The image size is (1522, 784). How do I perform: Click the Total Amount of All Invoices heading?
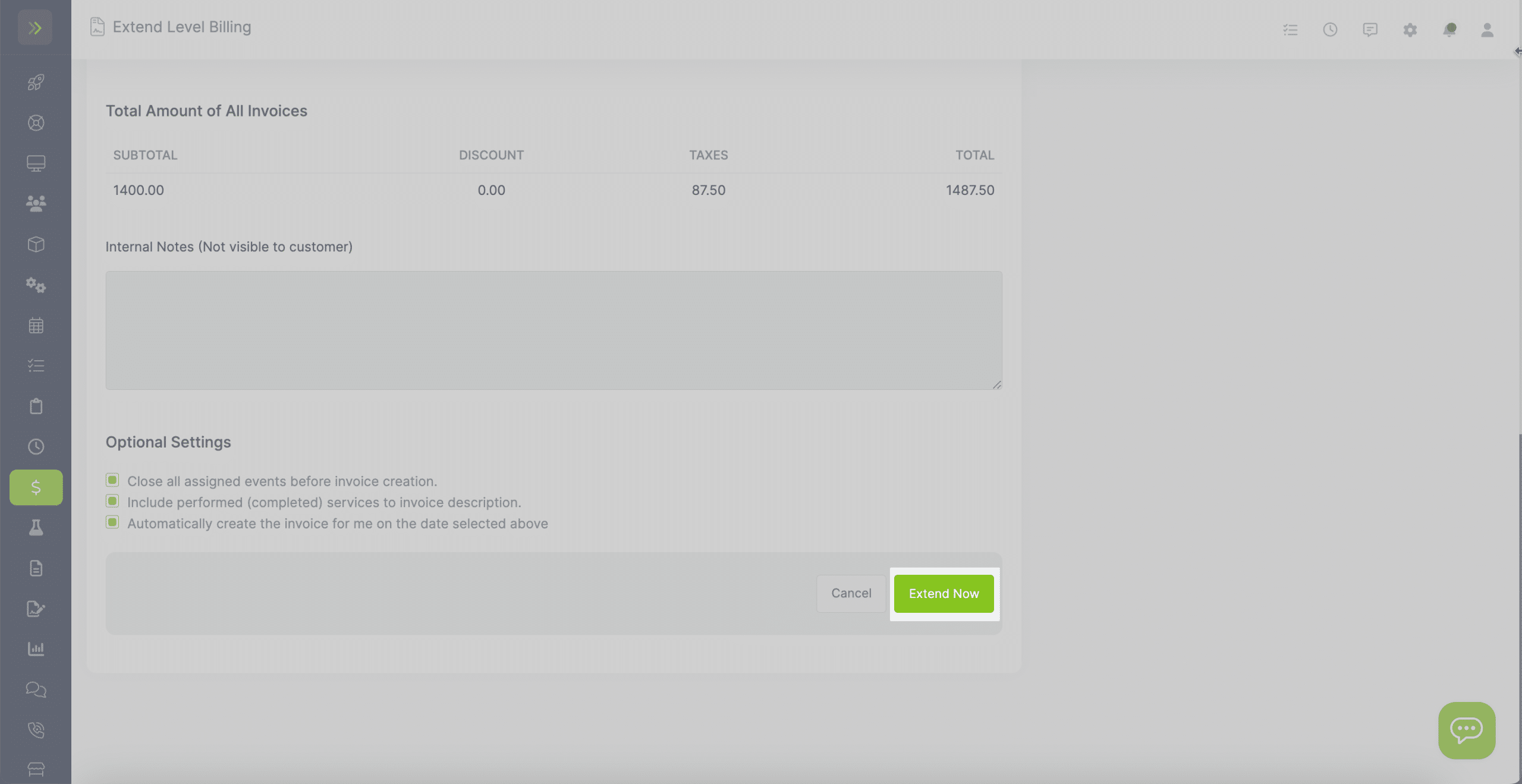tap(206, 111)
